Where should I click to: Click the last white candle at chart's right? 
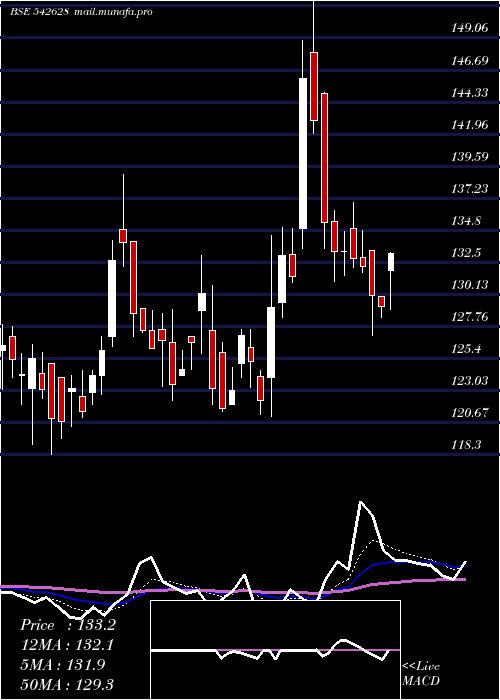391,262
